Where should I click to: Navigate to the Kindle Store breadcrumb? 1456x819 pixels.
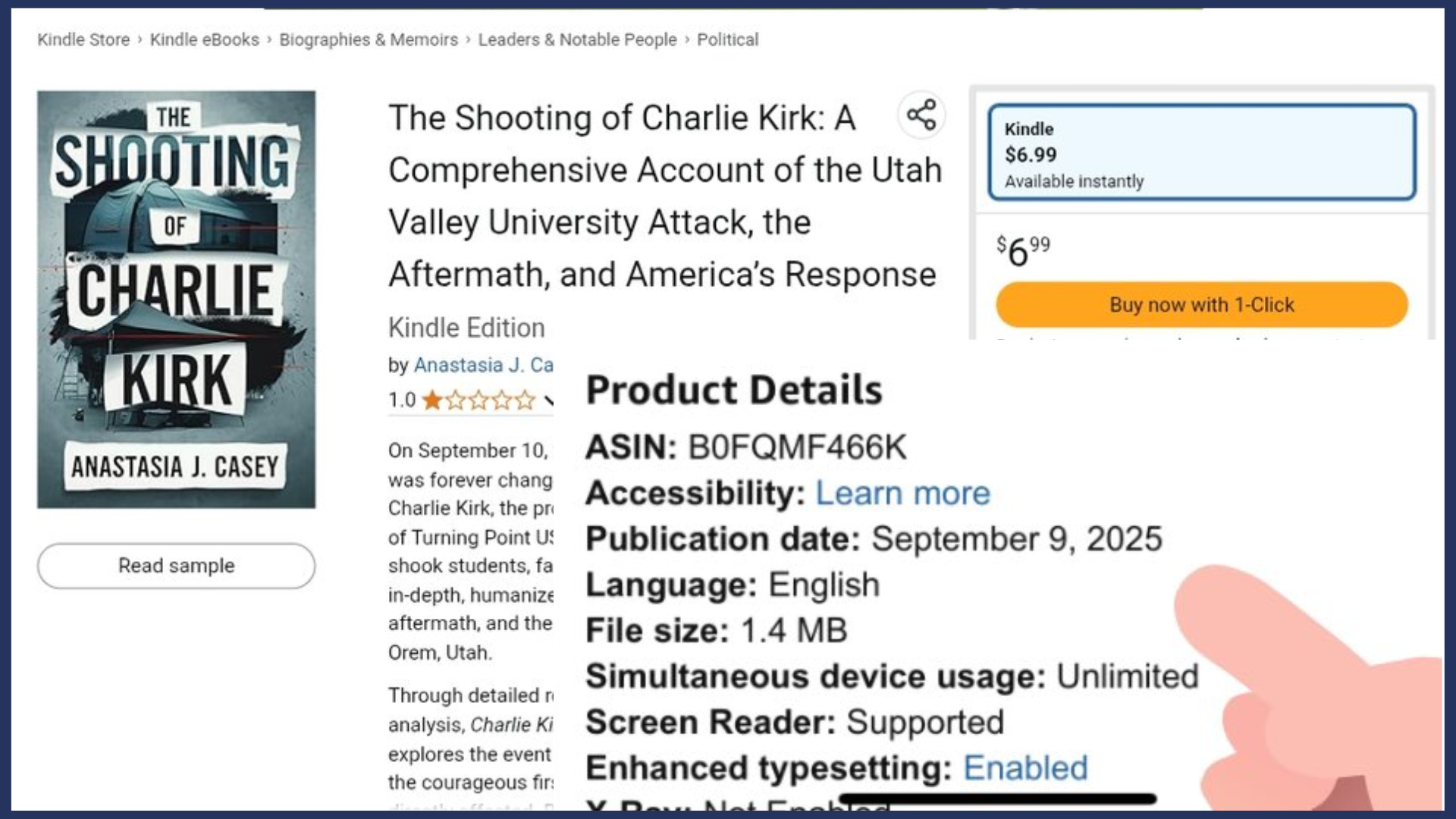[x=83, y=39]
